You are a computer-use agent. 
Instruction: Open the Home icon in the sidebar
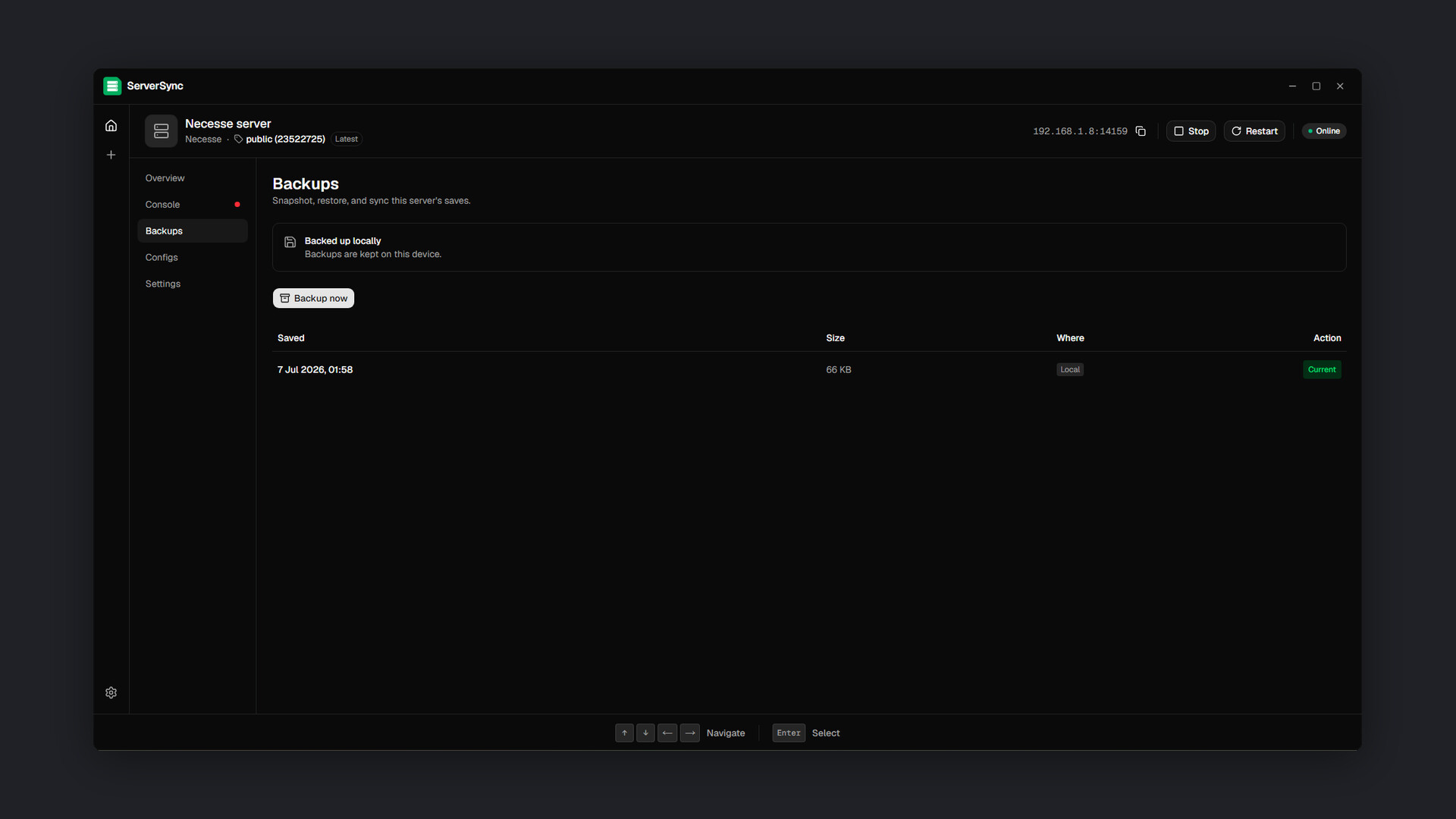pos(111,126)
